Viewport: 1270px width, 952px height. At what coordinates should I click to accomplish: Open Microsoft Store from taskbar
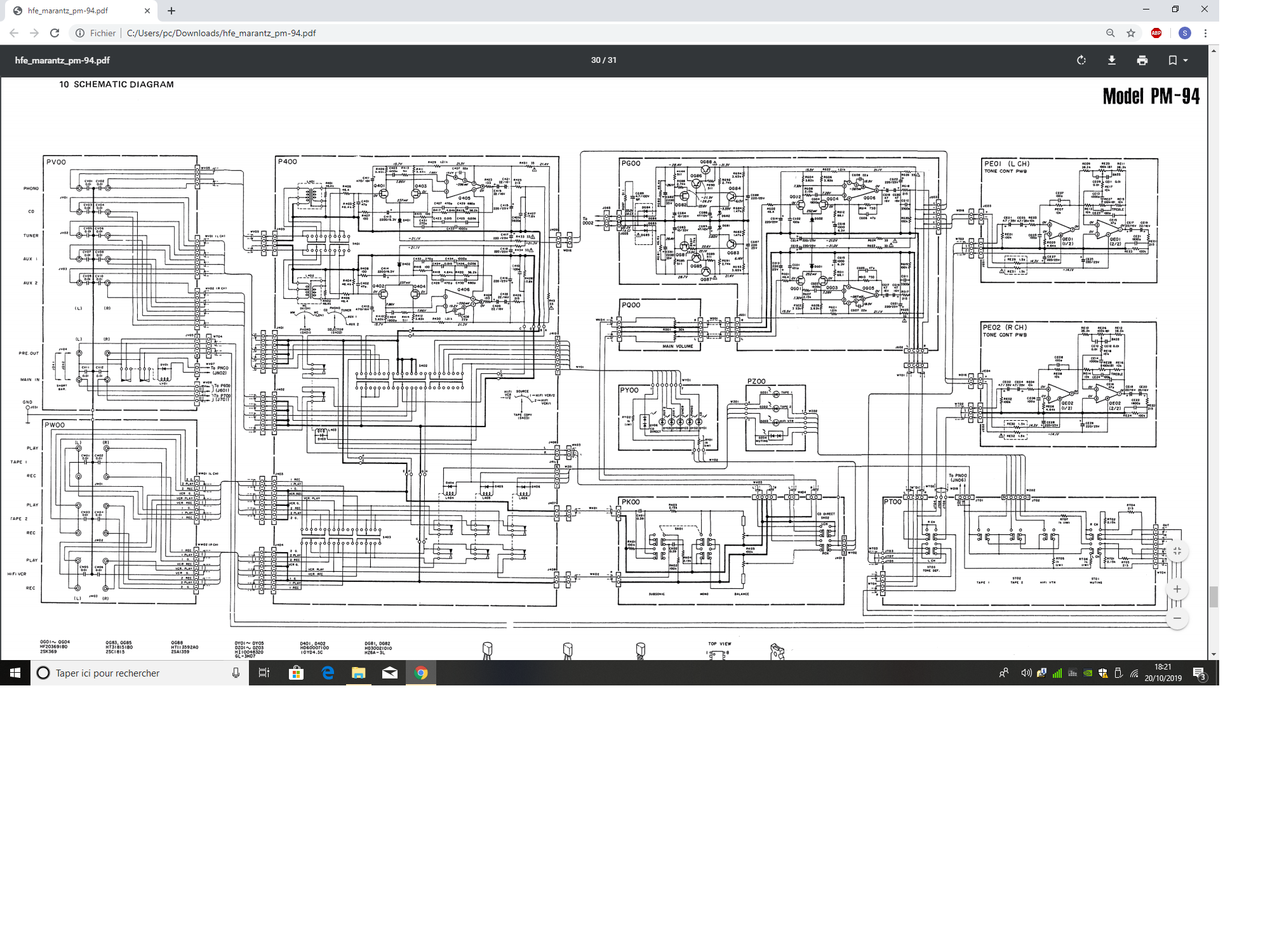[x=296, y=673]
